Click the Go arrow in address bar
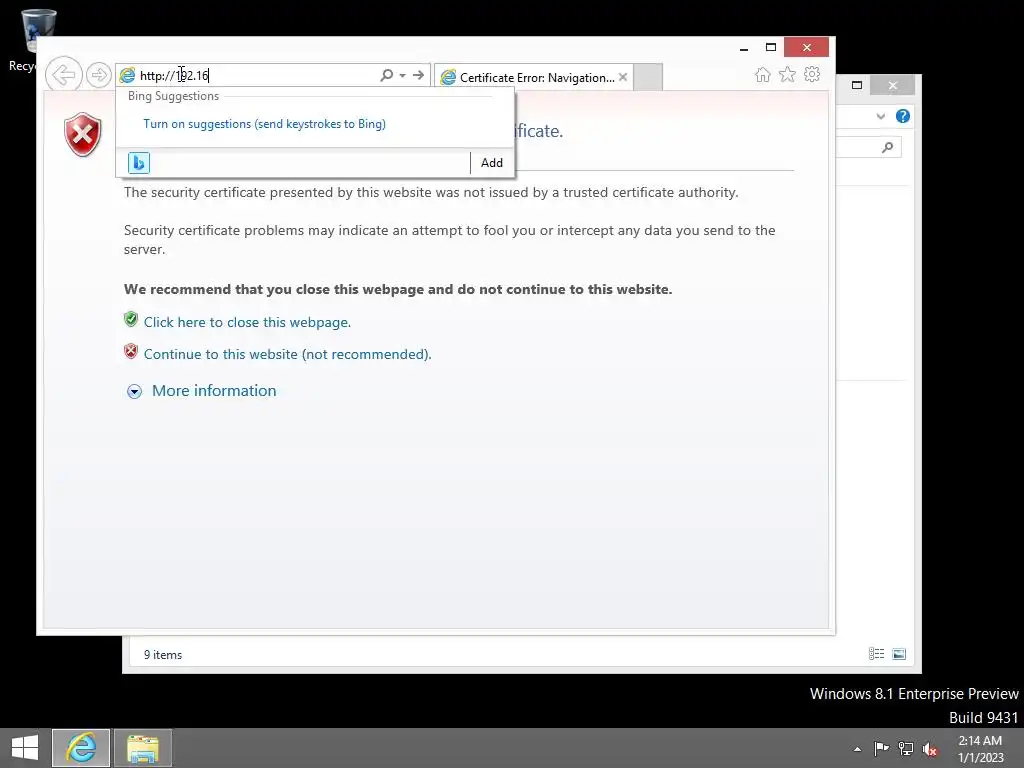1024x768 pixels. tap(419, 75)
